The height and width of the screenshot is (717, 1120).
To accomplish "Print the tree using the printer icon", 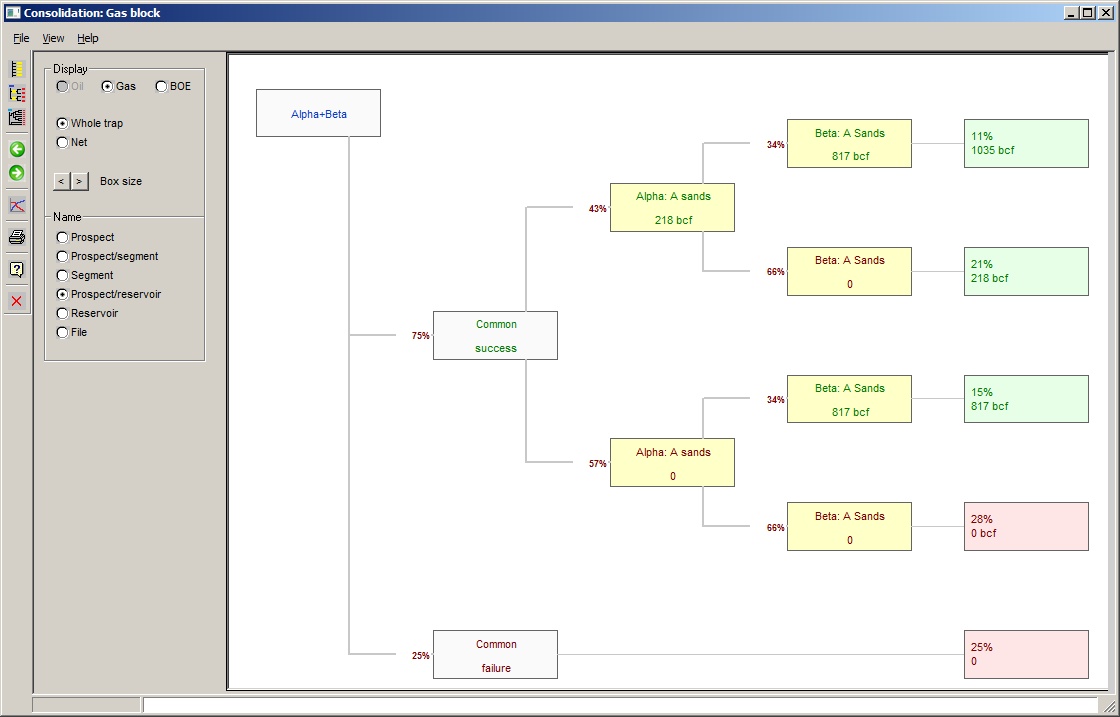I will click(x=17, y=237).
